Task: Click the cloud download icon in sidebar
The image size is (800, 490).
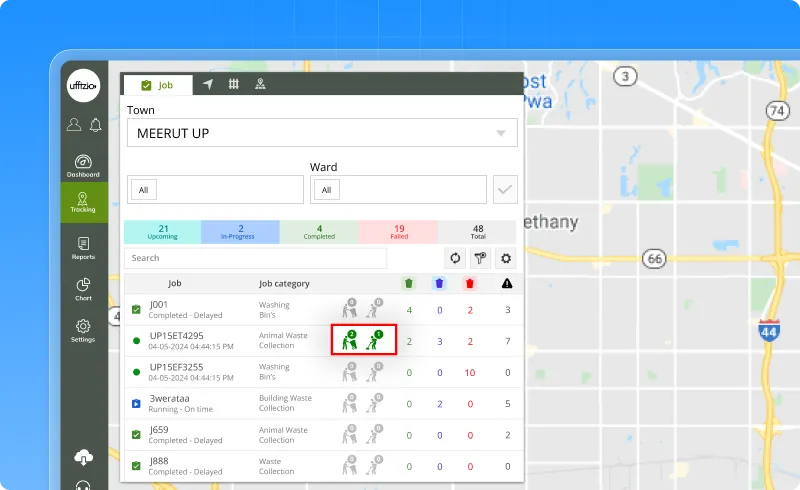Action: [84, 457]
